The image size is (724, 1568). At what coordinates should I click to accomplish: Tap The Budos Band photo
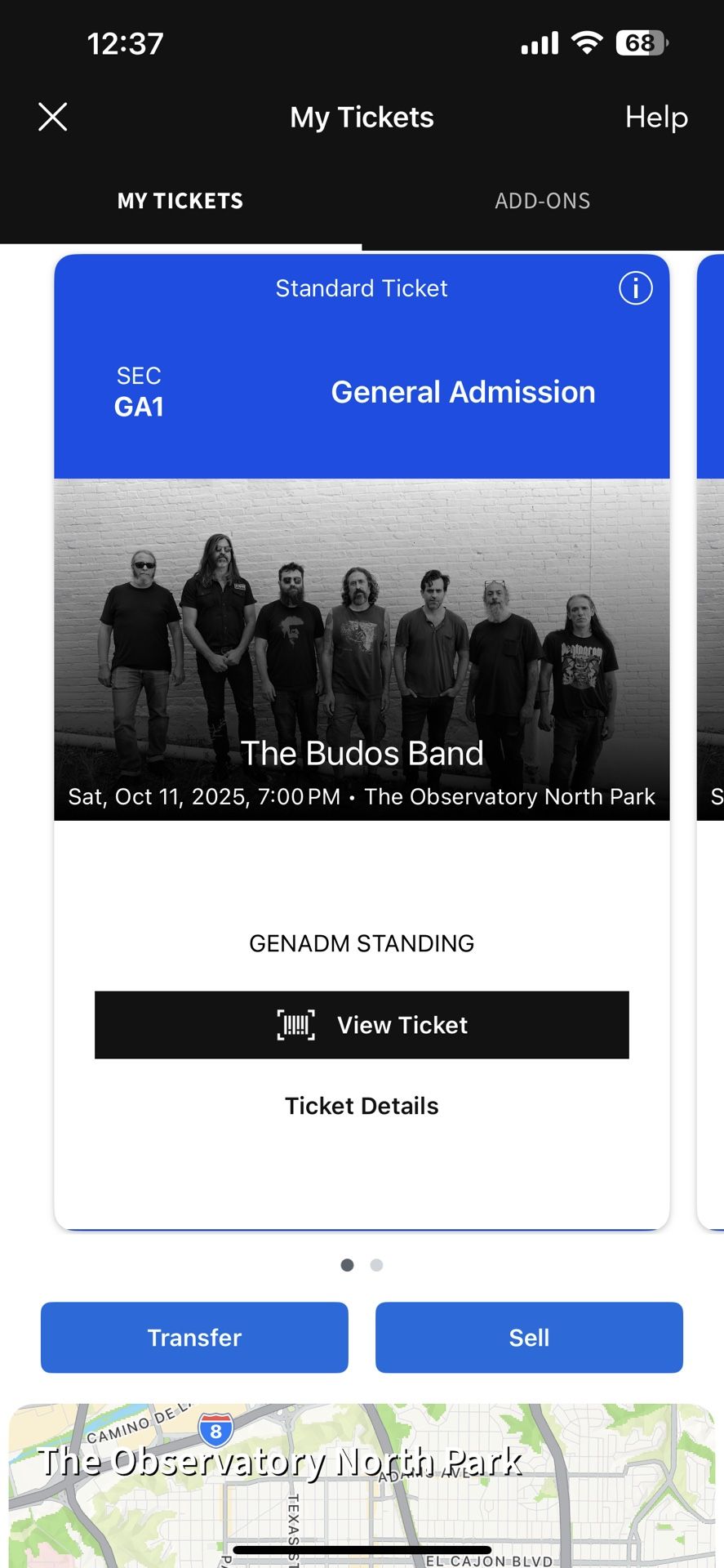click(x=362, y=649)
